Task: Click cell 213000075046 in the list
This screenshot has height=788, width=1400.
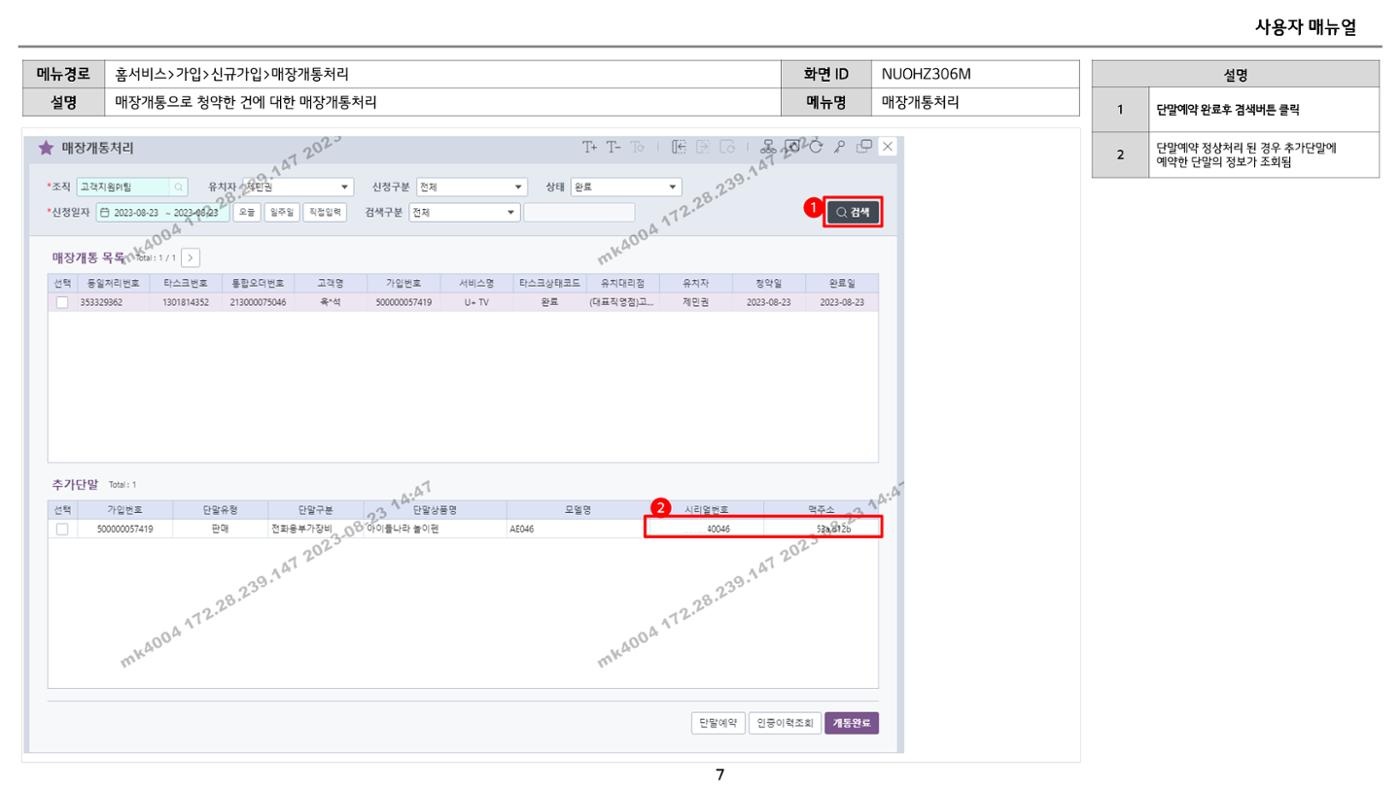Action: (x=258, y=302)
